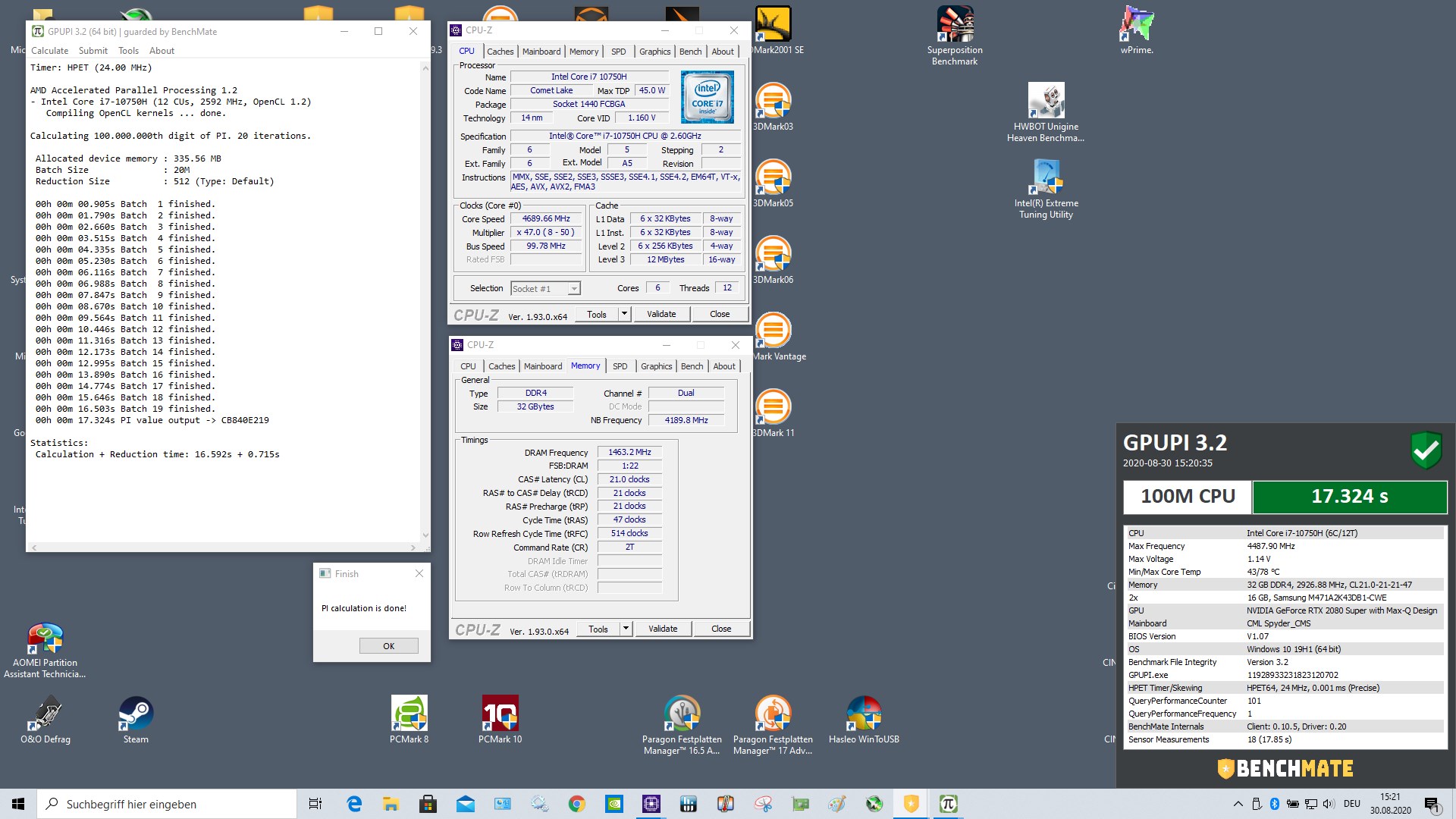
Task: Click the 17.324 s result bar
Action: pos(1349,497)
